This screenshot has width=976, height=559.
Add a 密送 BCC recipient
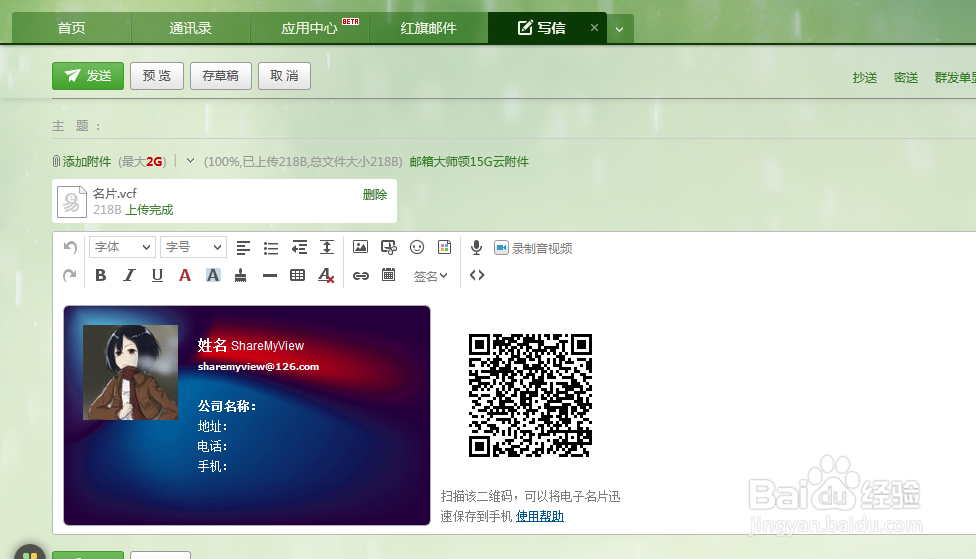(906, 77)
